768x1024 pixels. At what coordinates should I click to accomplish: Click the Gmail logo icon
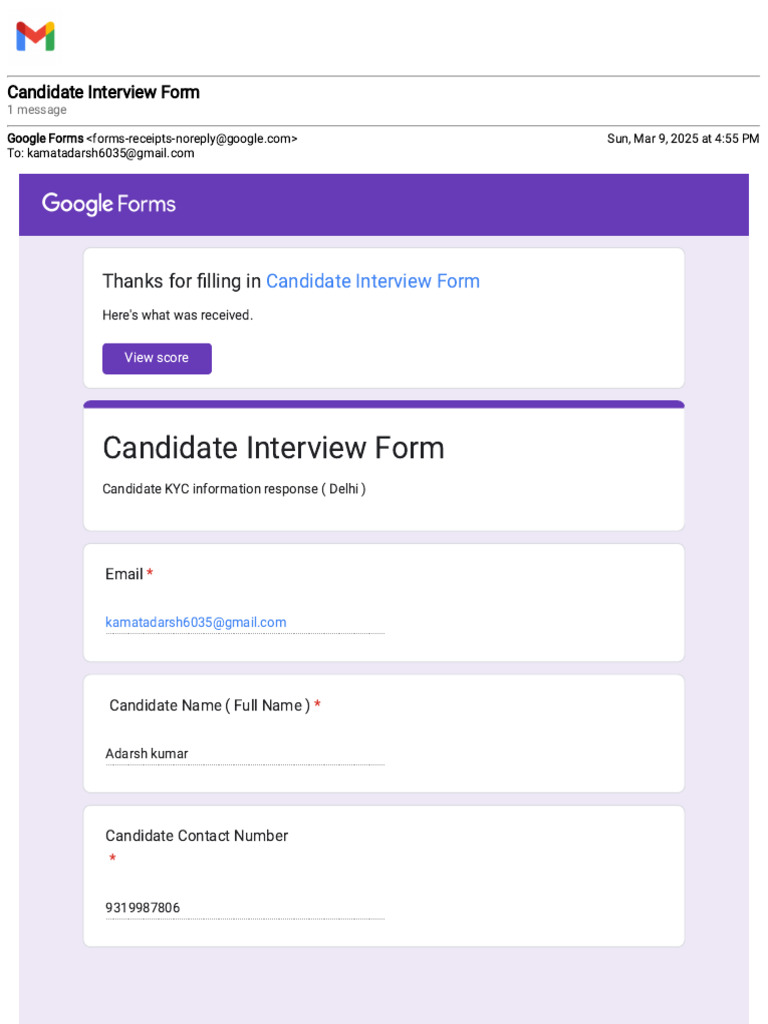coord(35,37)
